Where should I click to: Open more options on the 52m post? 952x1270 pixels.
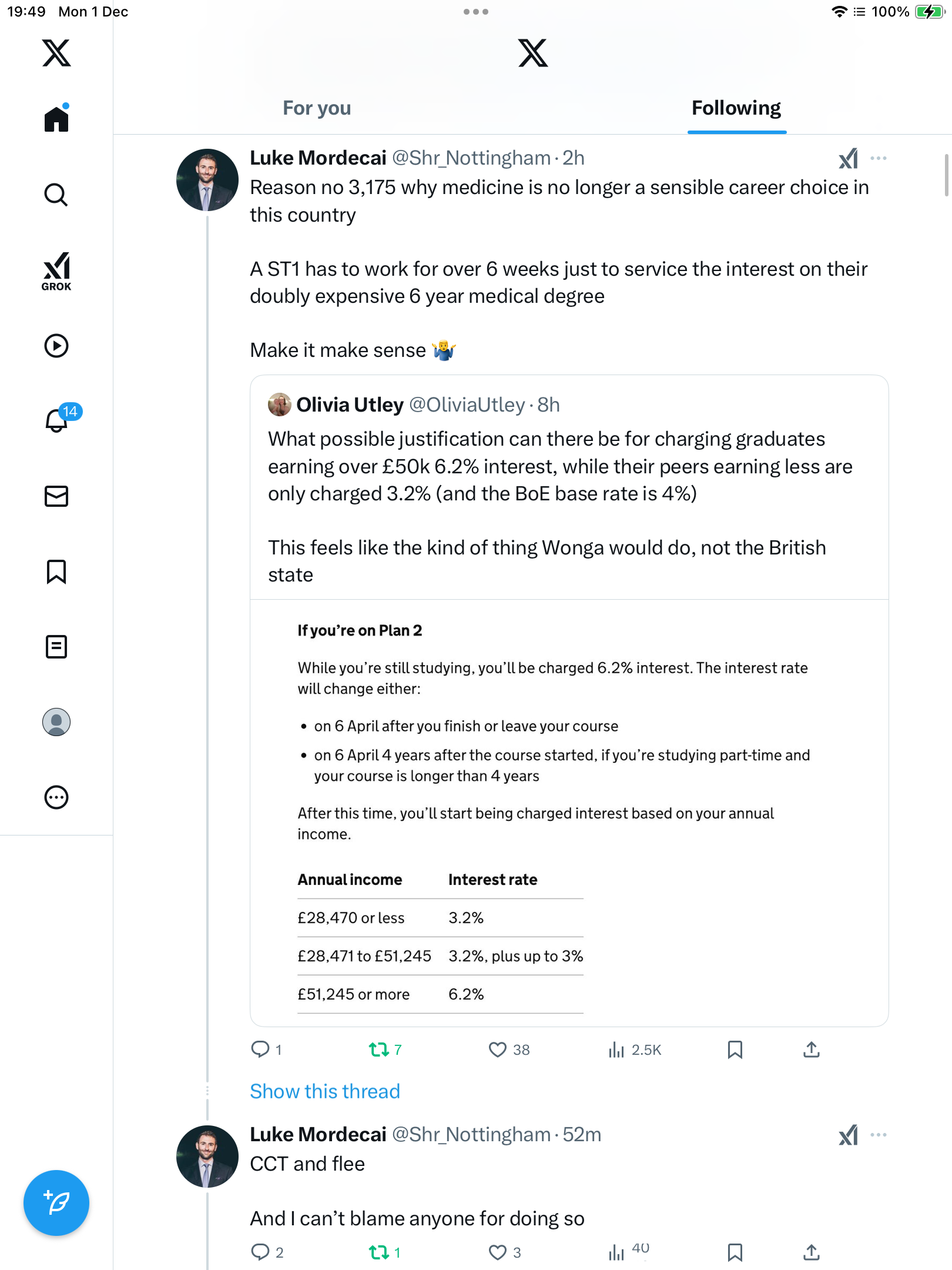(x=879, y=1135)
